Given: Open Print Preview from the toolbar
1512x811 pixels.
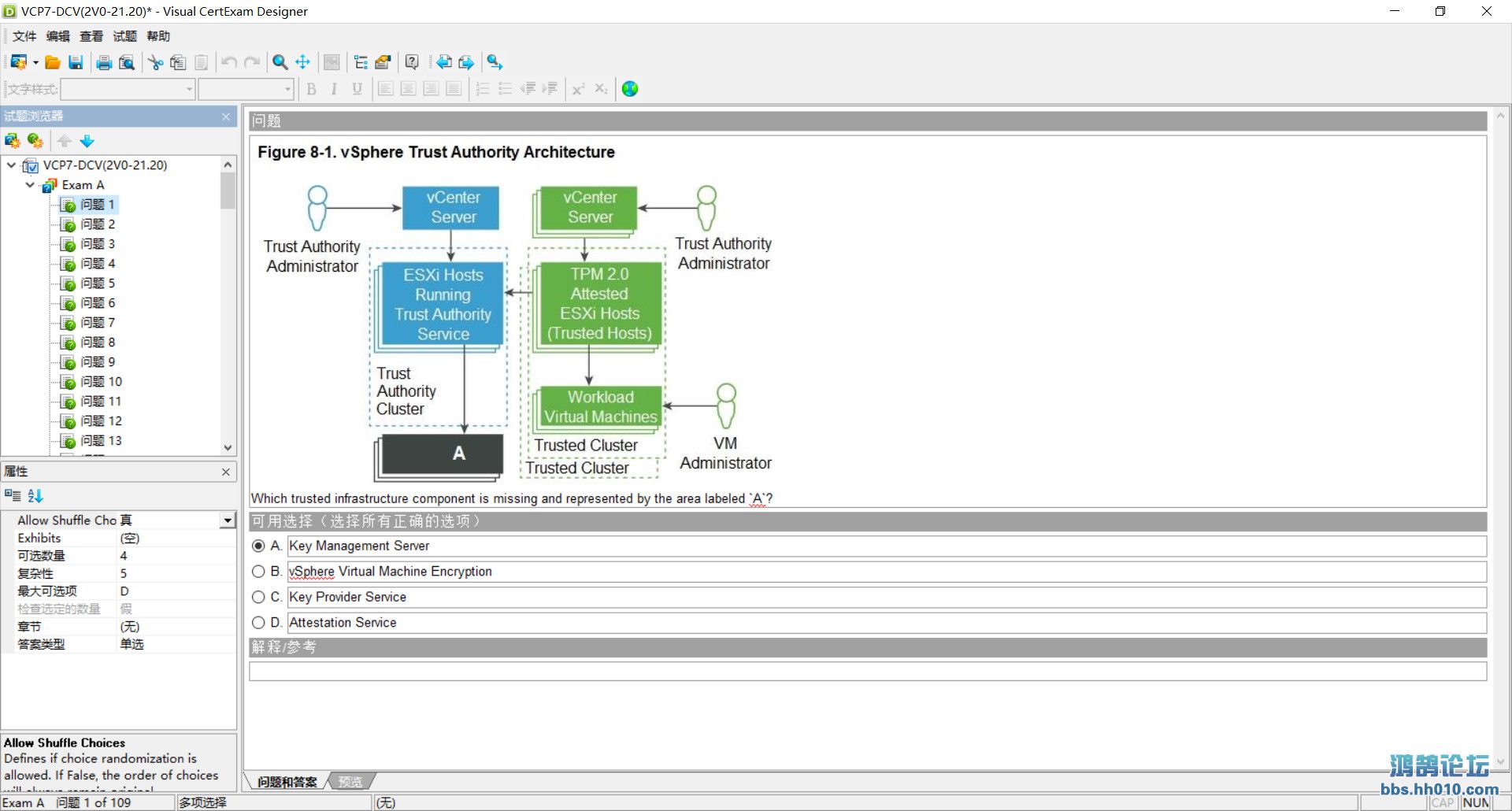Looking at the screenshot, I should pyautogui.click(x=126, y=62).
